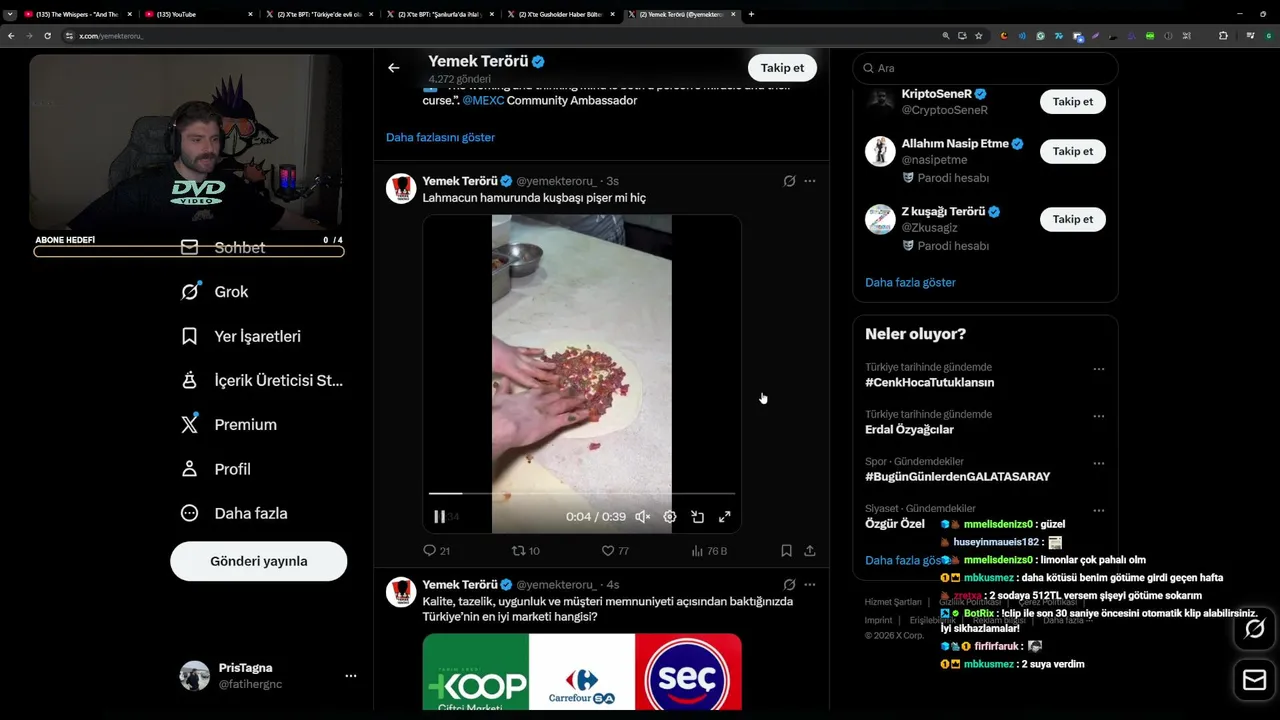This screenshot has height=720, width=1280.
Task: Open floating Grok button at bottom right
Action: click(x=1254, y=629)
